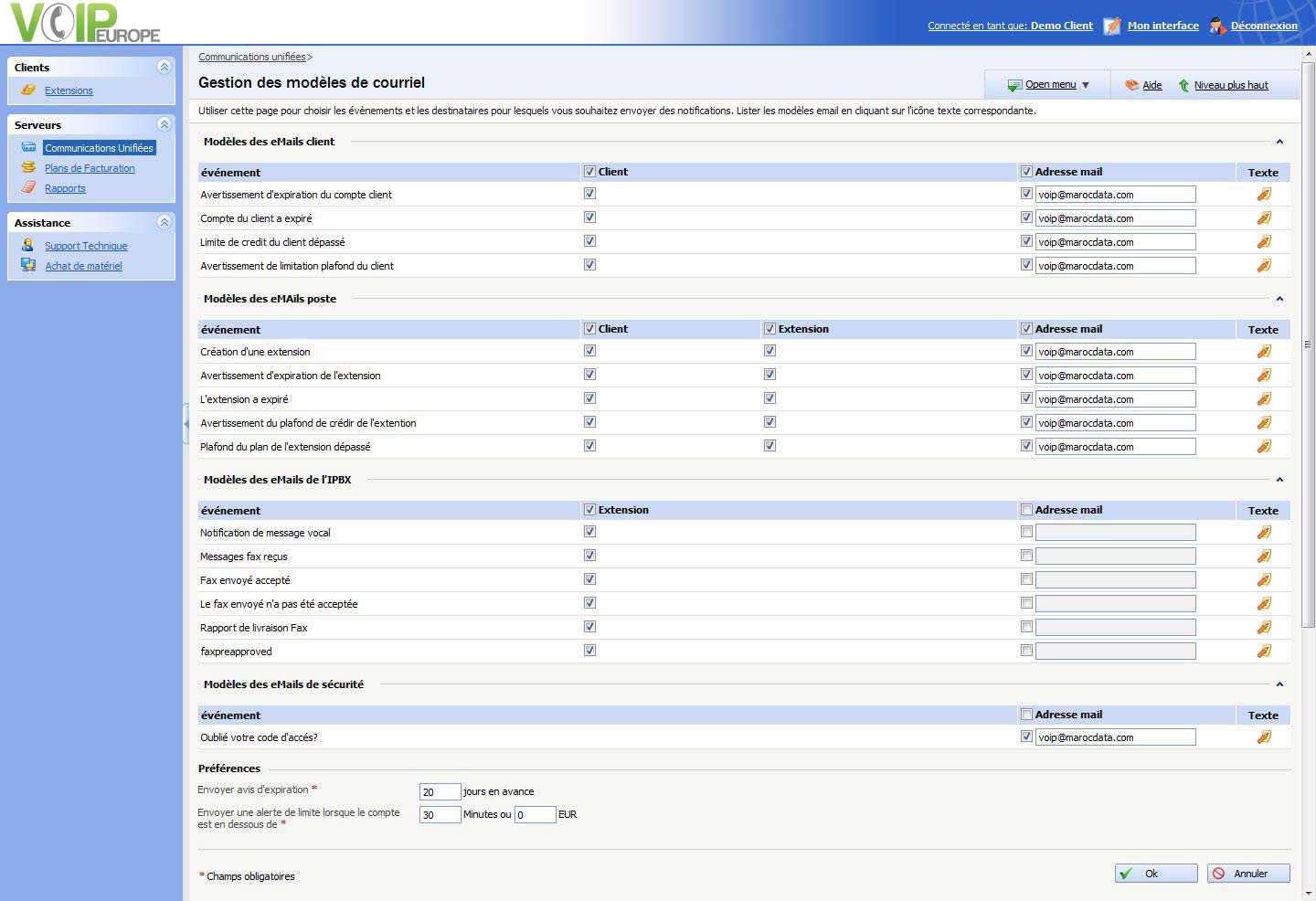
Task: Click the Annuler button
Action: pos(1247,874)
